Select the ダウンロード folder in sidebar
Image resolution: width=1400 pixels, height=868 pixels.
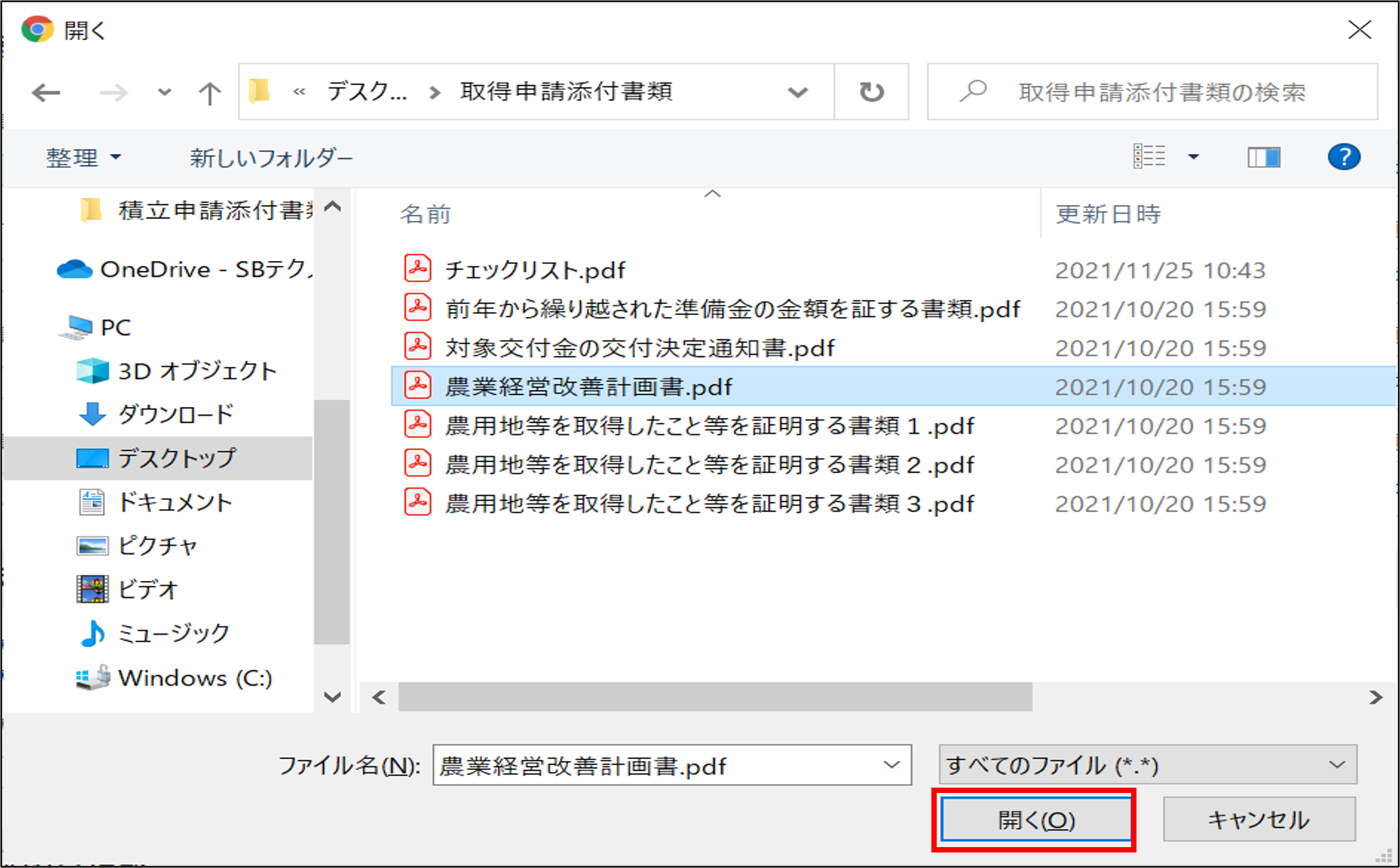tap(175, 414)
